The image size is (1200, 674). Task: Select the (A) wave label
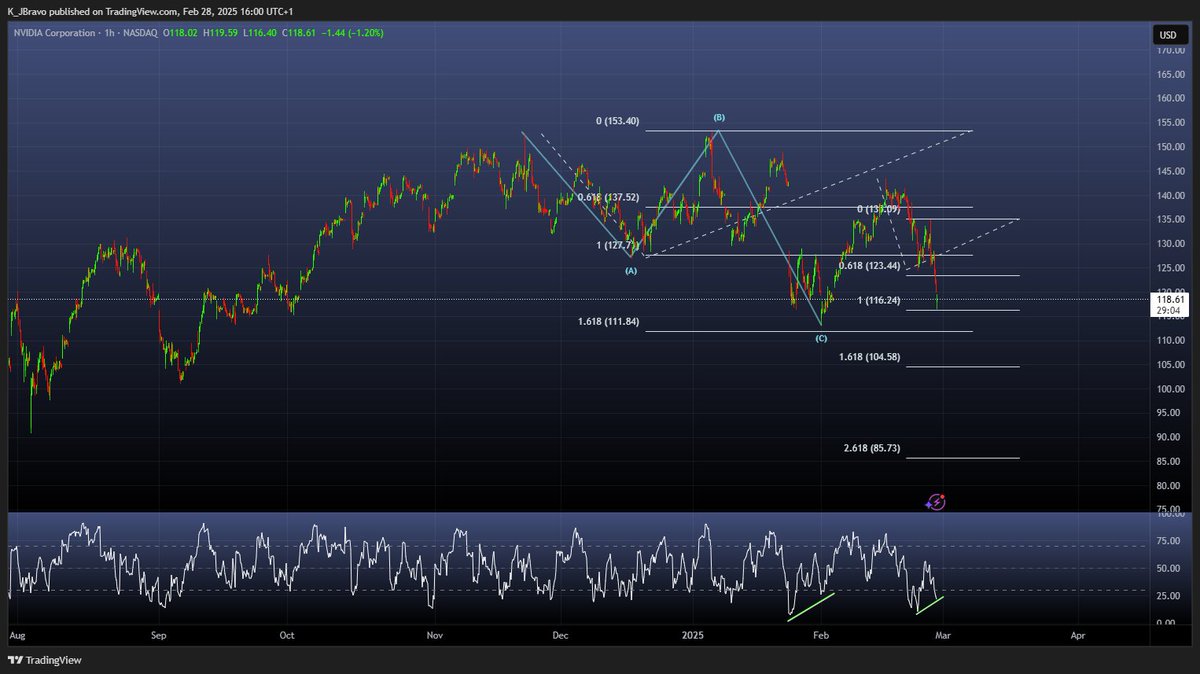(632, 270)
